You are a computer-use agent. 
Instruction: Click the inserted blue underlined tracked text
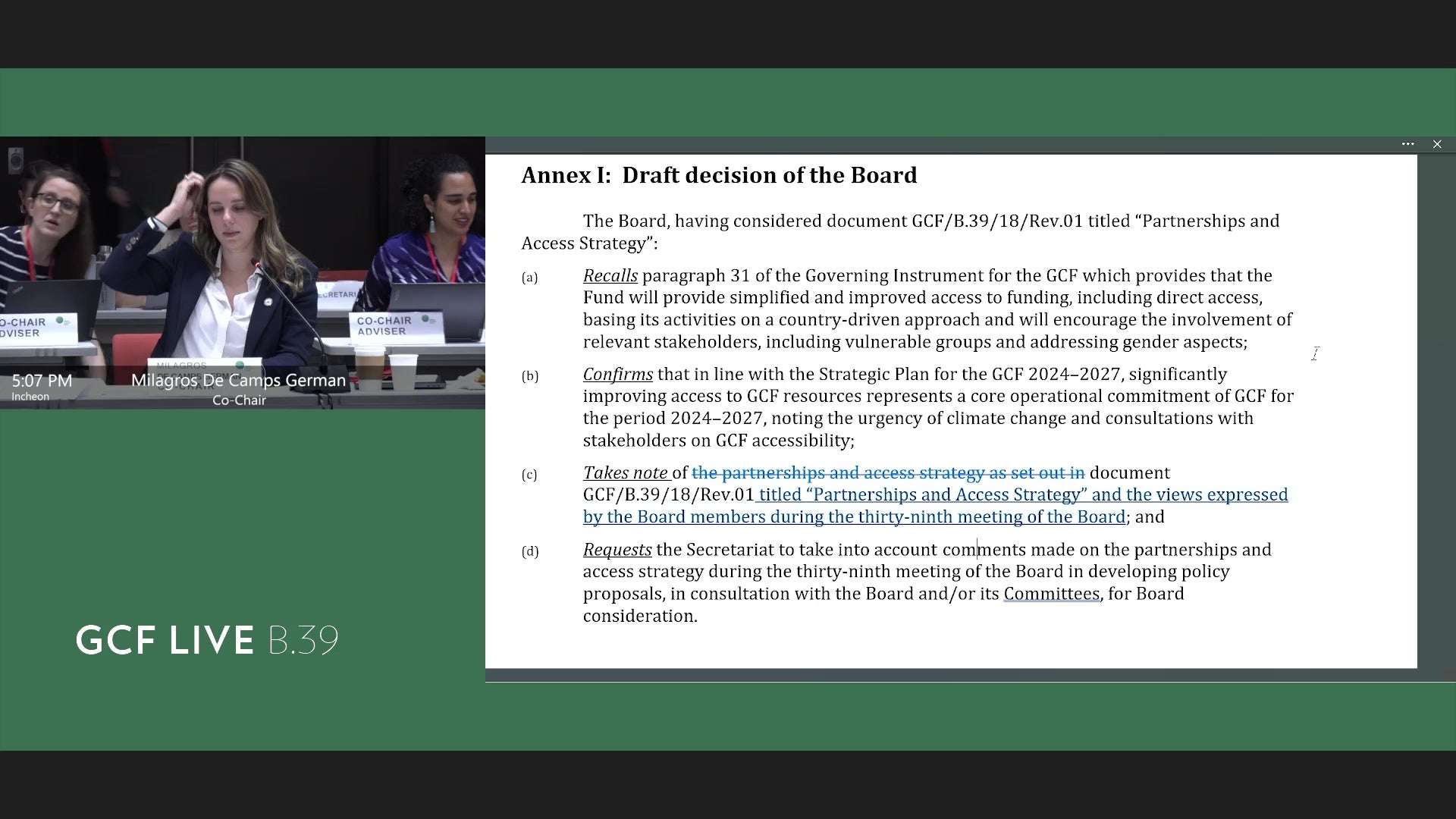tap(935, 506)
